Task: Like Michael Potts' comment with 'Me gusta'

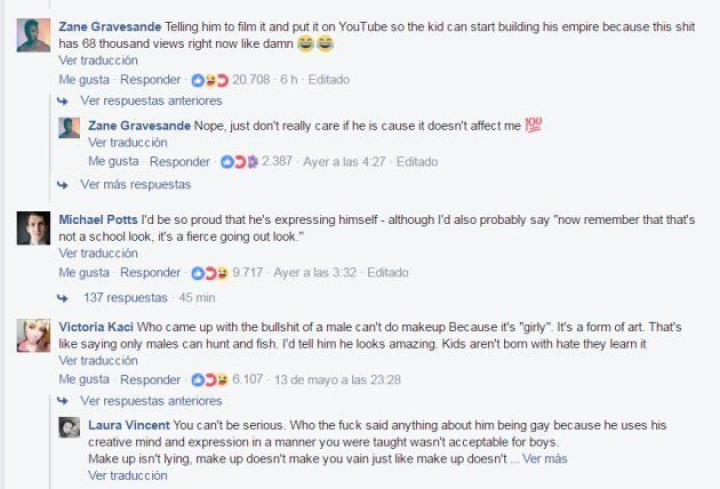Action: (x=84, y=273)
